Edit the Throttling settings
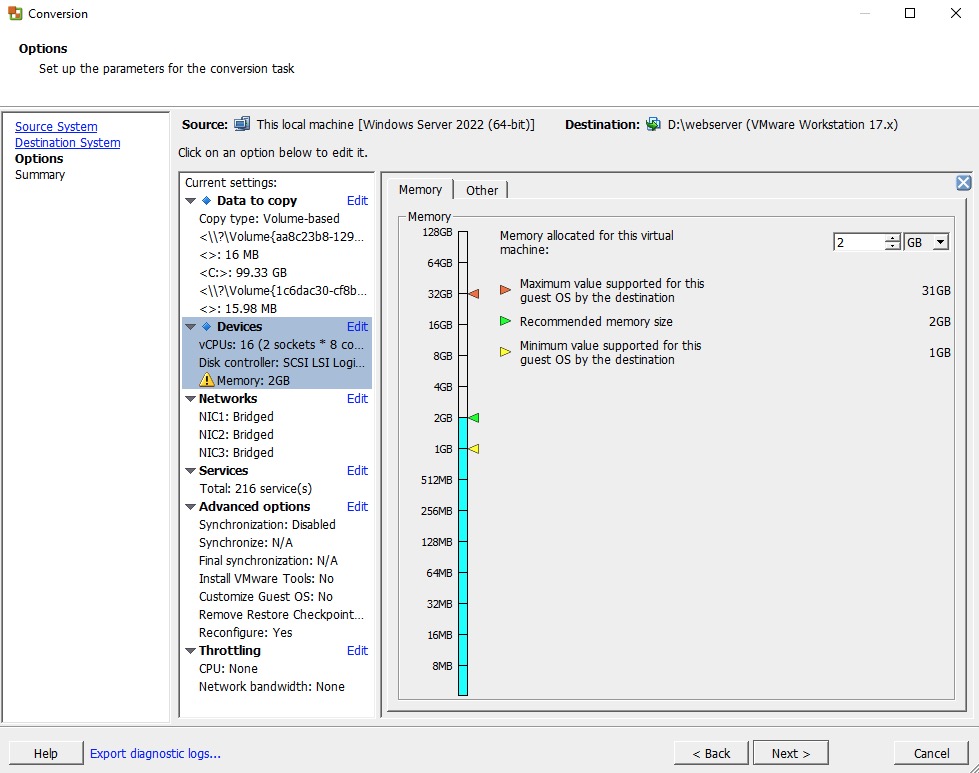Screen dimensions: 979x773 pos(357,650)
